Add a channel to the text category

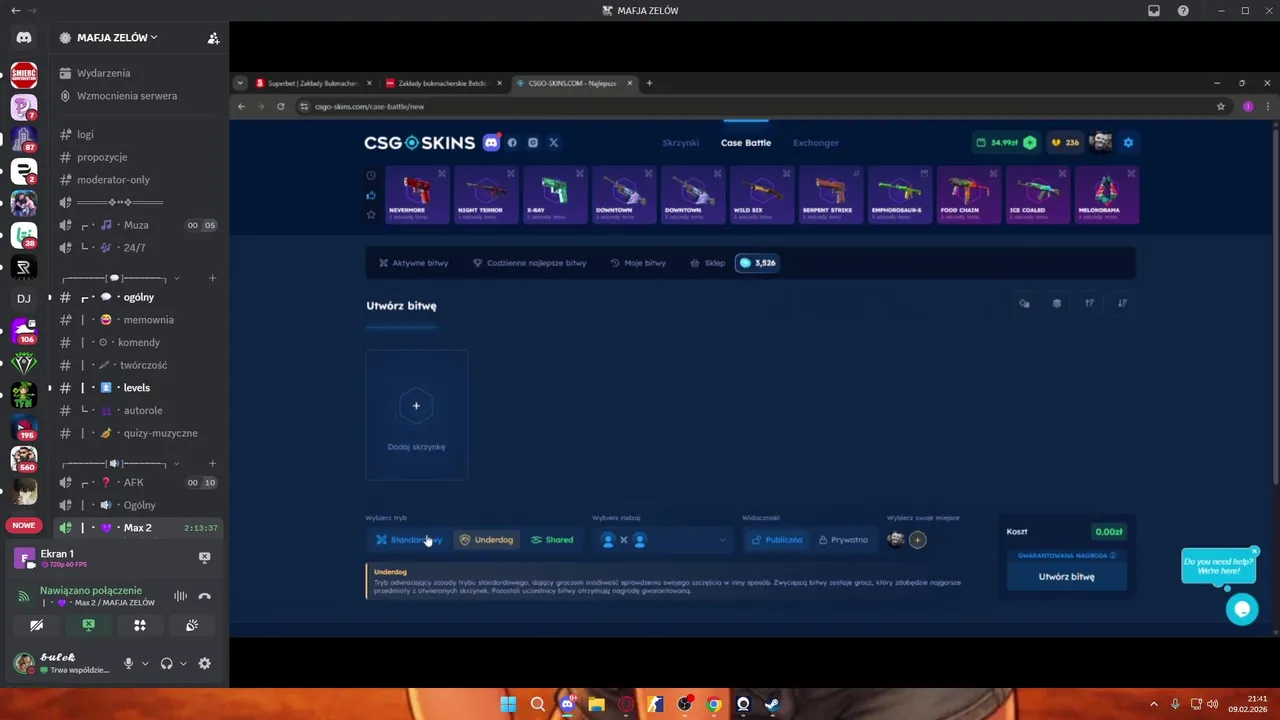point(212,278)
